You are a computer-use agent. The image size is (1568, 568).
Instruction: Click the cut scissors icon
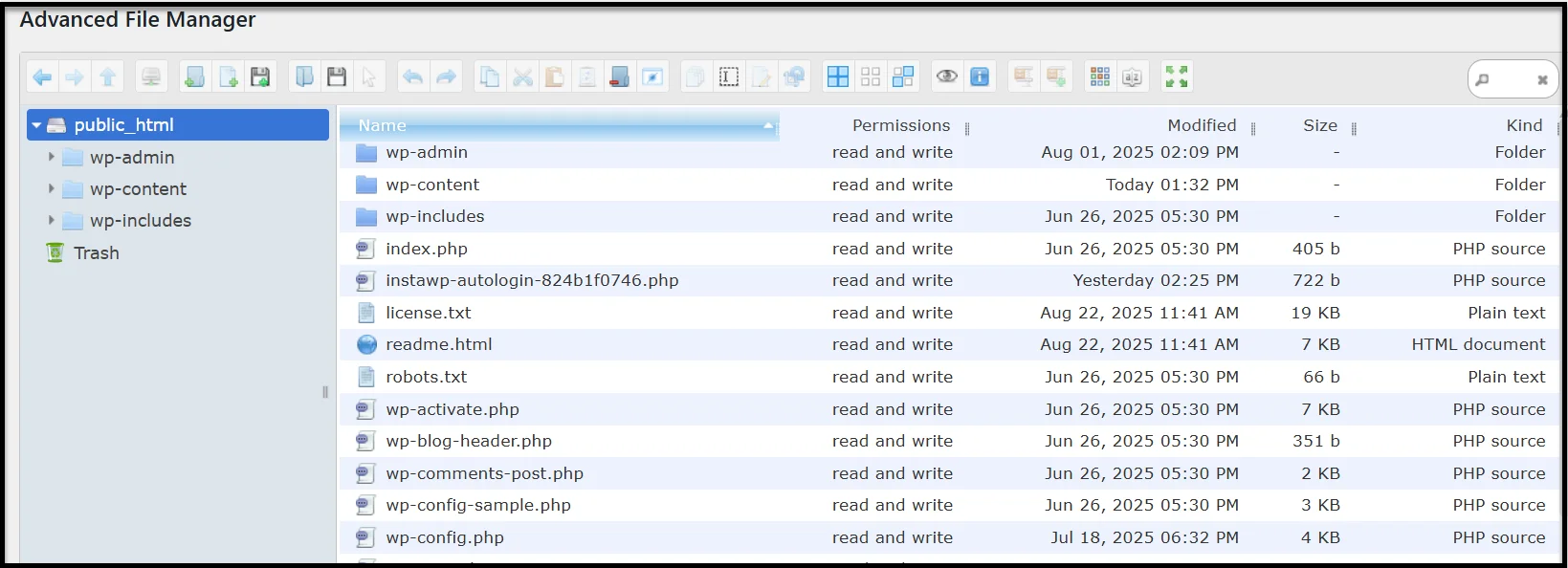click(x=522, y=77)
